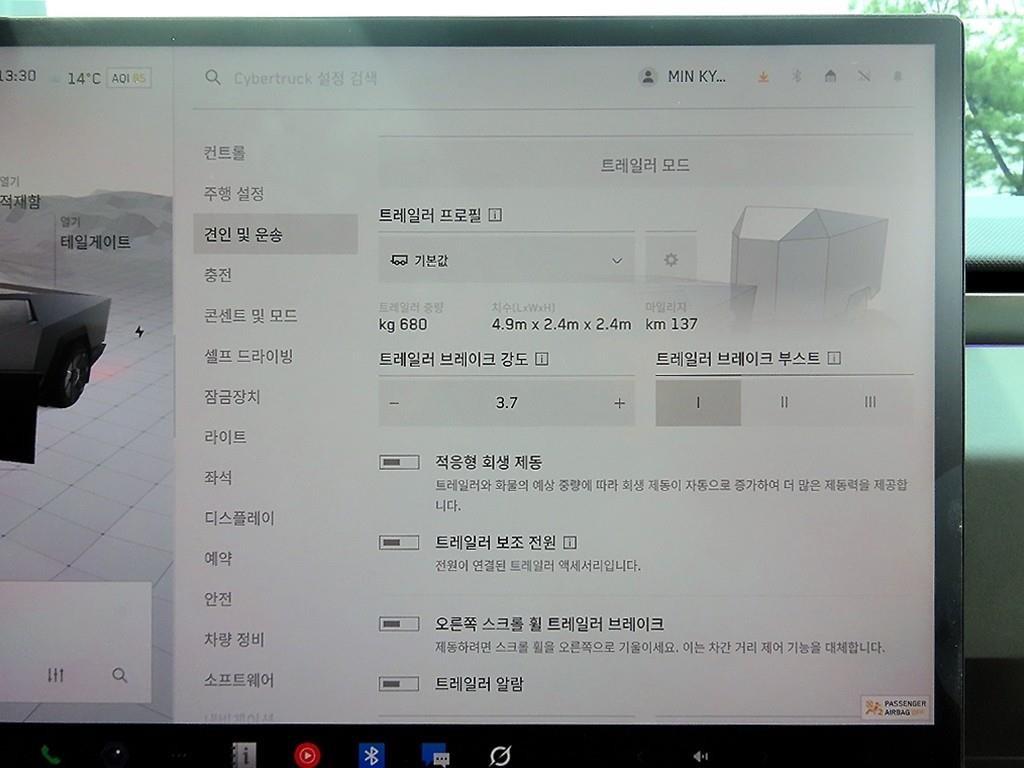Open 셀프 드라이빙 category

pos(248,356)
